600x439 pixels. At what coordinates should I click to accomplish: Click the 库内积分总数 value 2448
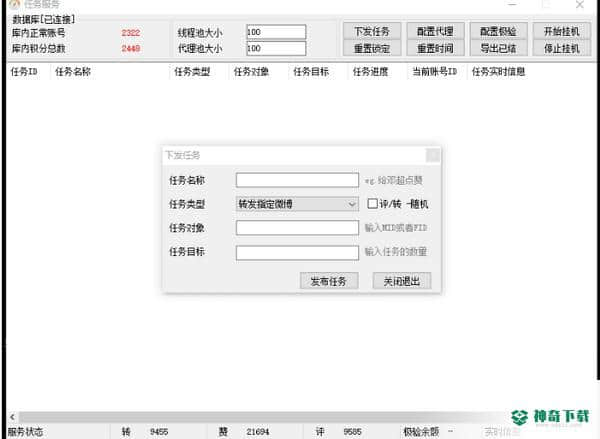click(x=131, y=49)
